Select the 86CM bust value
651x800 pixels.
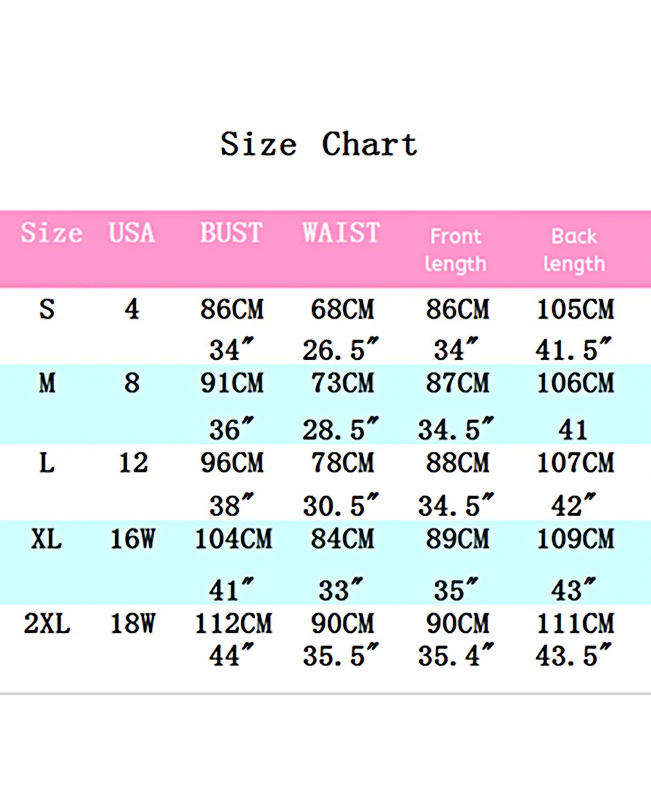232,309
